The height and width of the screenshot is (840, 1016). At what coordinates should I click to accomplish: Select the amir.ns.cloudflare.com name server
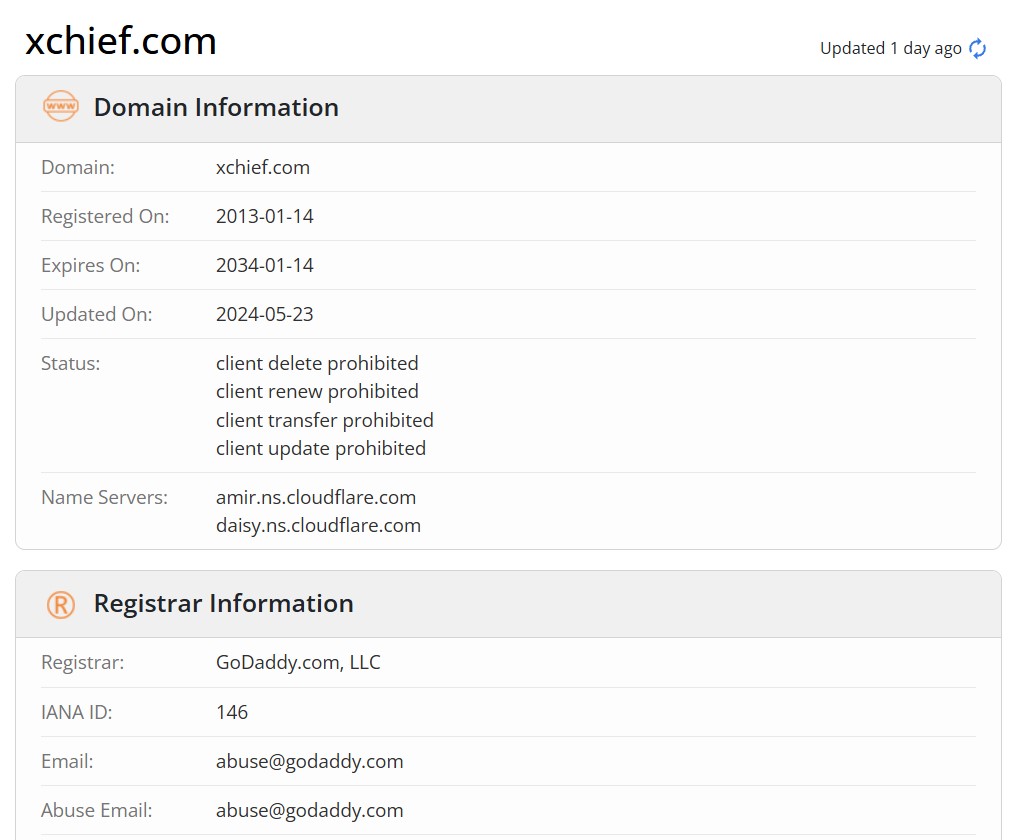[316, 497]
